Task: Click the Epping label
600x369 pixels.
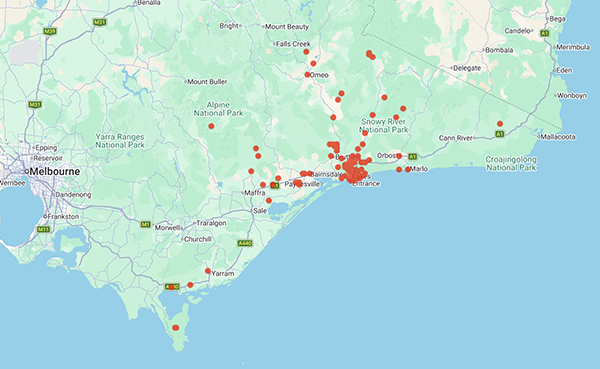Action: (x=46, y=148)
